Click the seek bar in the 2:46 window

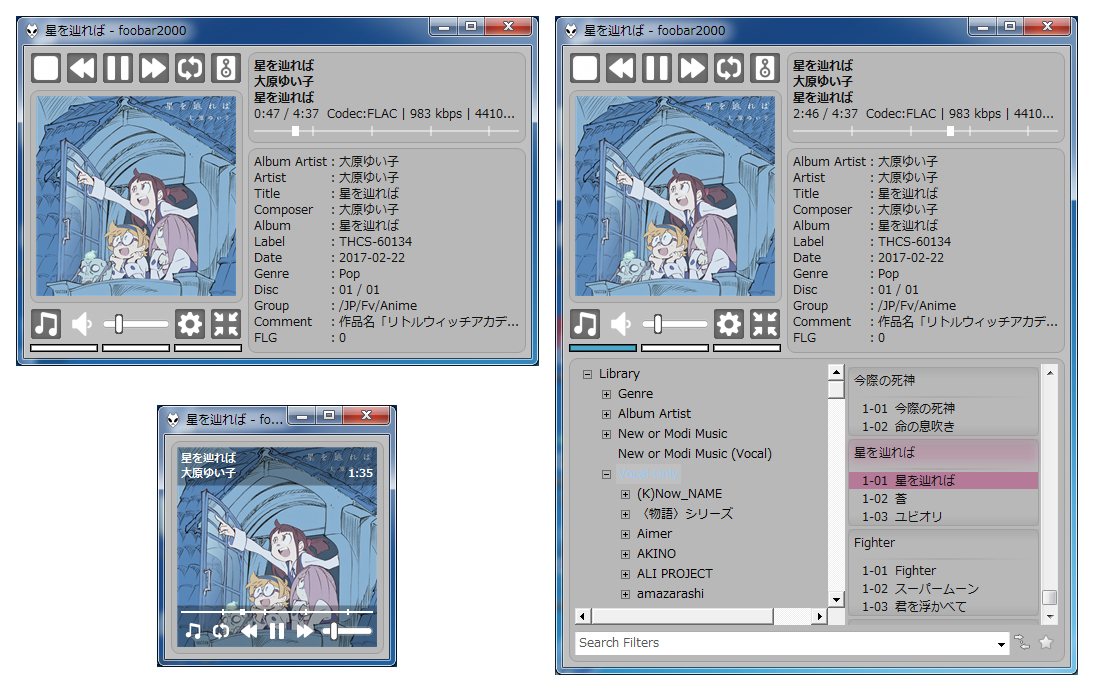pos(924,131)
